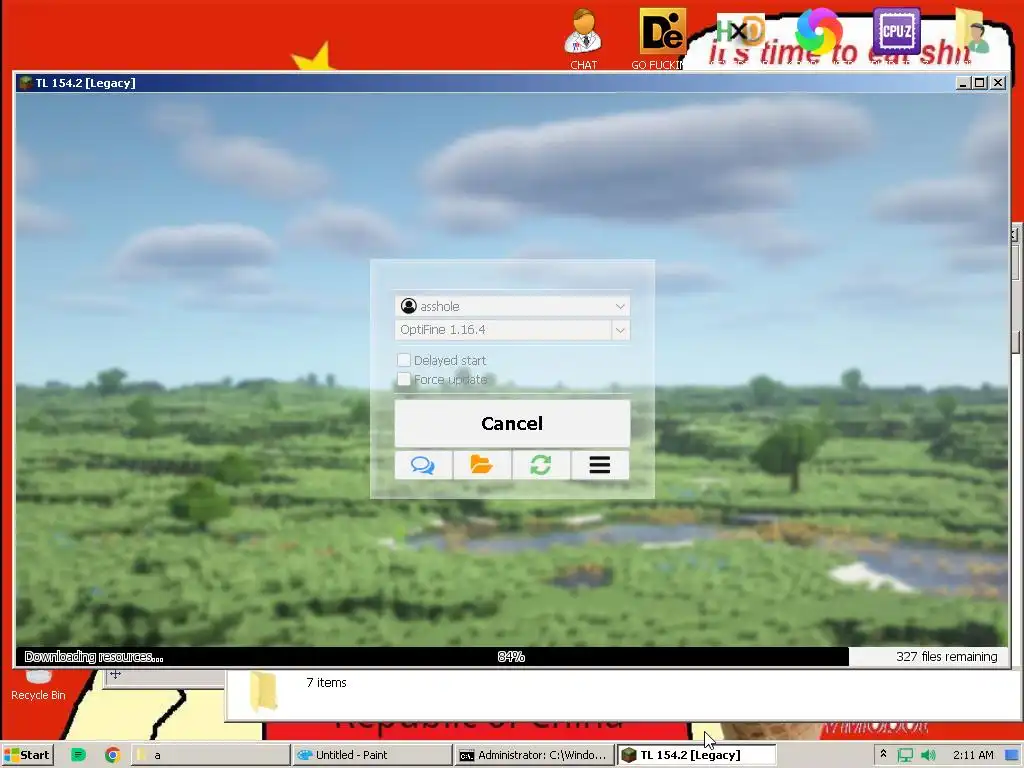This screenshot has height=768, width=1024.
Task: Switch to Administrator command prompt taskbar button
Action: [534, 755]
